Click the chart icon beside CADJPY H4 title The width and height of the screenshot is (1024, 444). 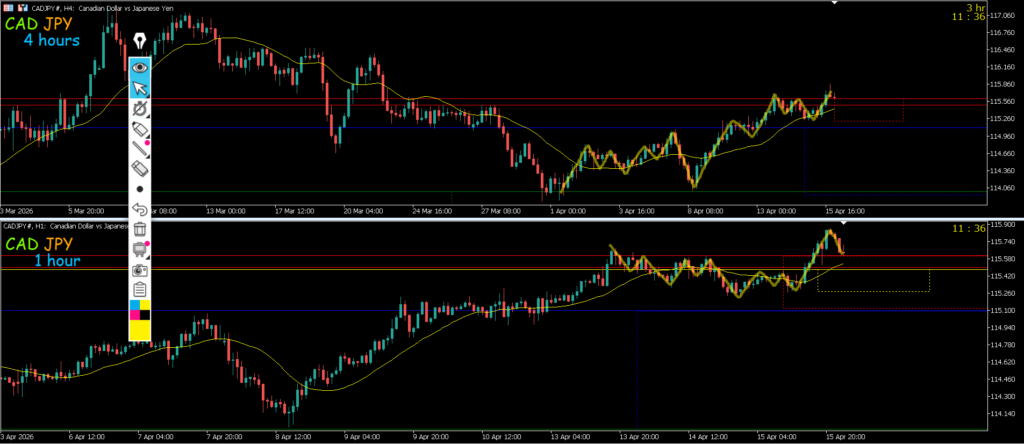point(23,7)
